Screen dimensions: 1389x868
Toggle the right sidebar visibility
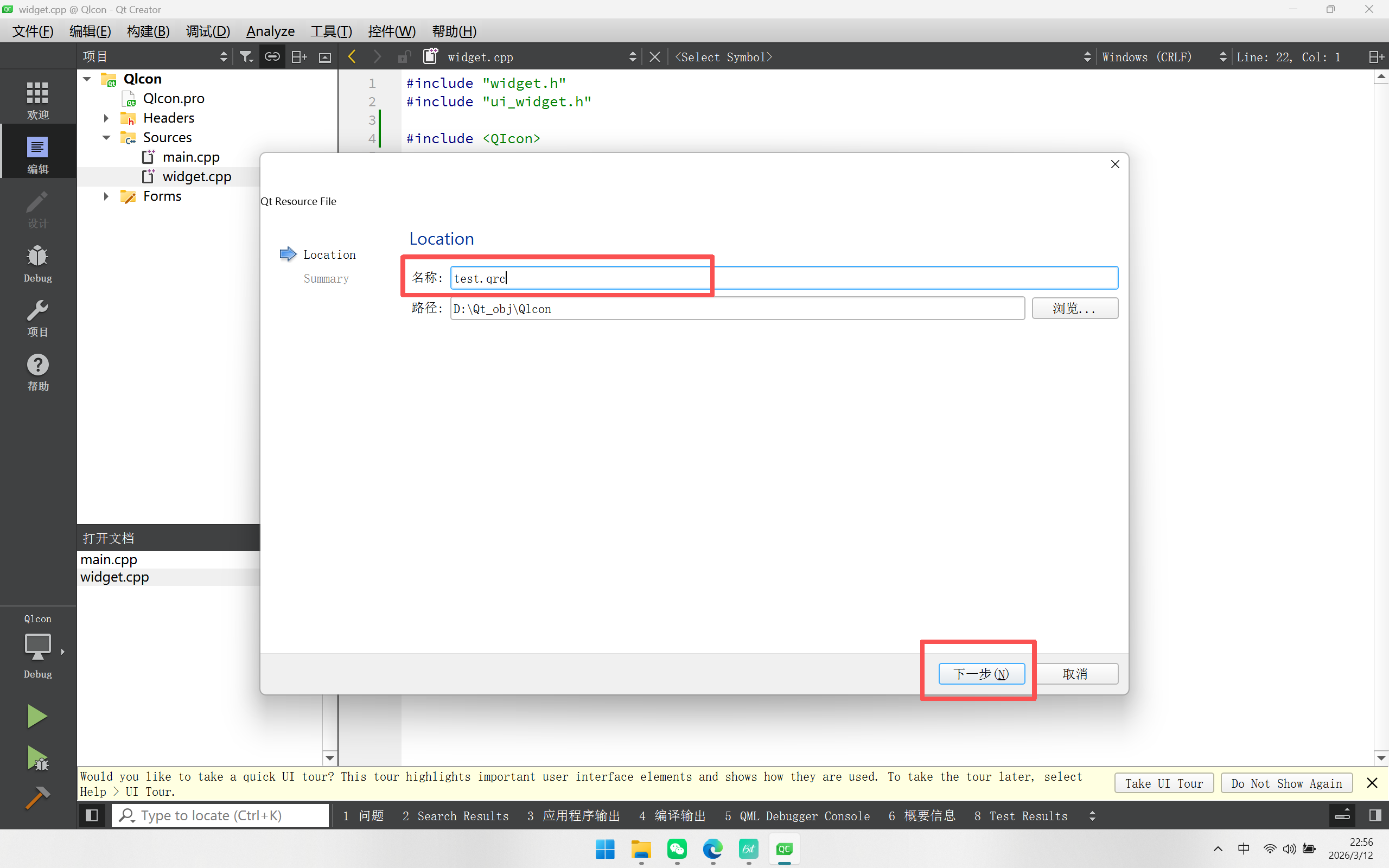(x=1375, y=815)
